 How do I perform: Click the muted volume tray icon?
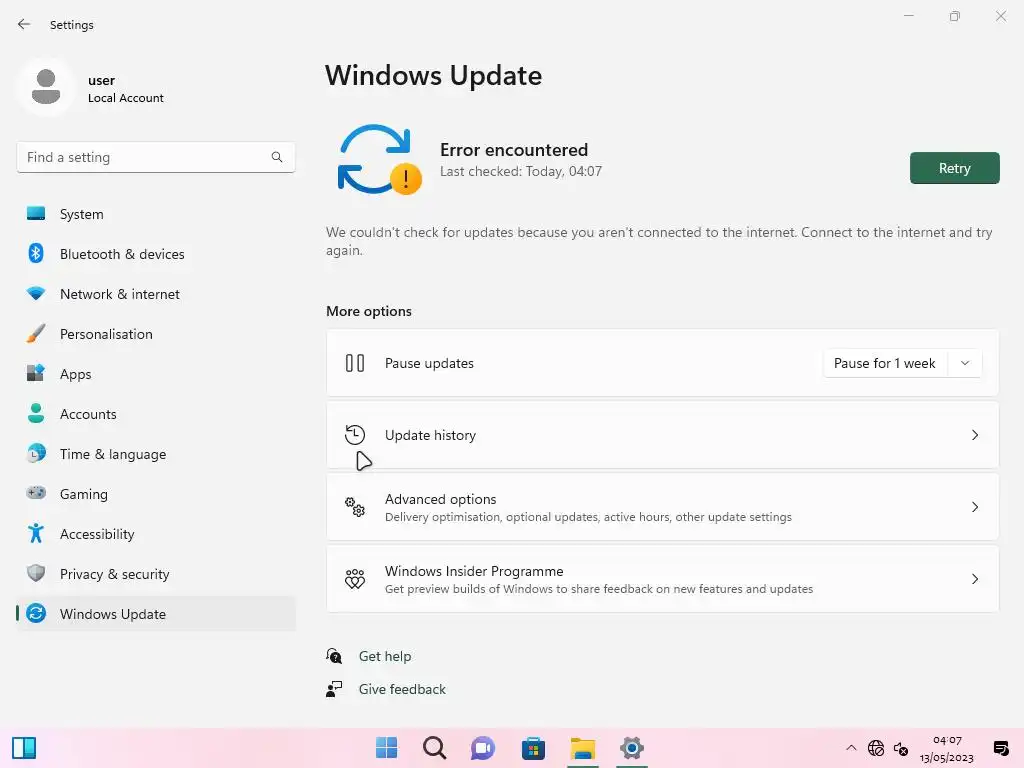point(901,748)
